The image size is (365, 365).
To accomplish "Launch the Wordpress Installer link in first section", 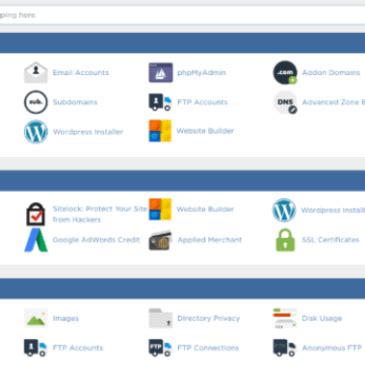I will tap(88, 132).
